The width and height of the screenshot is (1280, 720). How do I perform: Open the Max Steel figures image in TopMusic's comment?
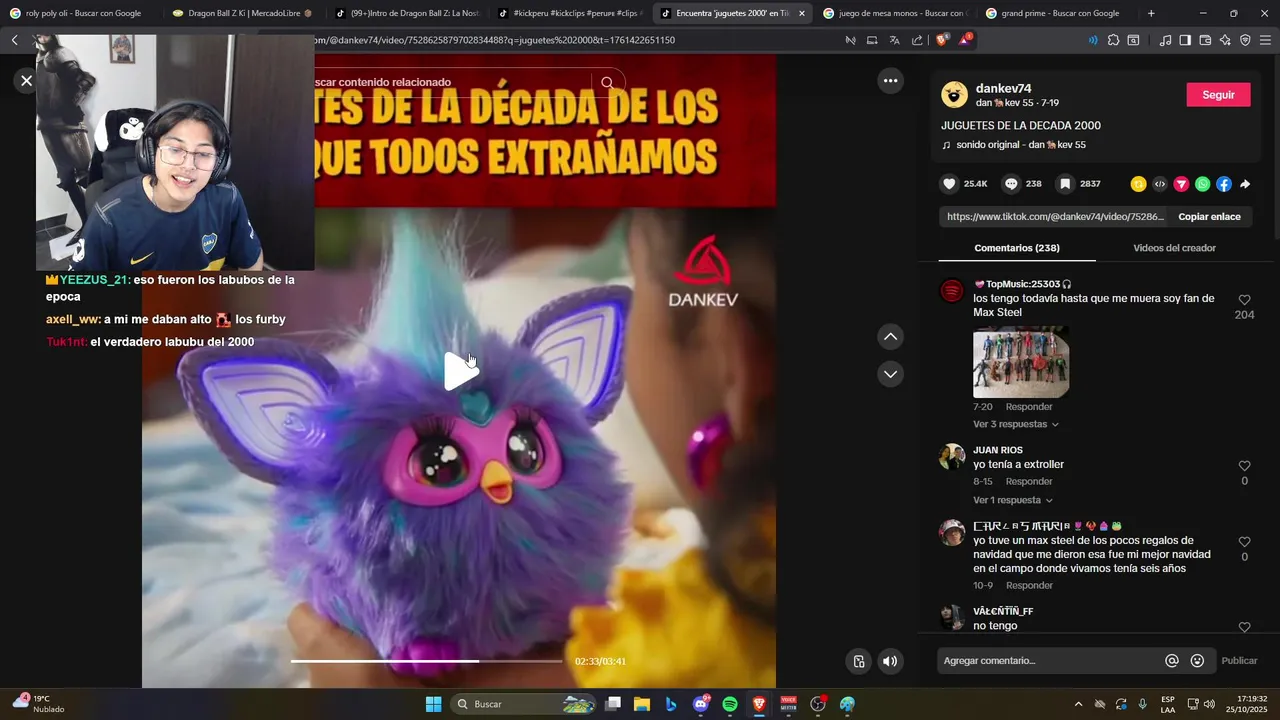click(x=1021, y=362)
